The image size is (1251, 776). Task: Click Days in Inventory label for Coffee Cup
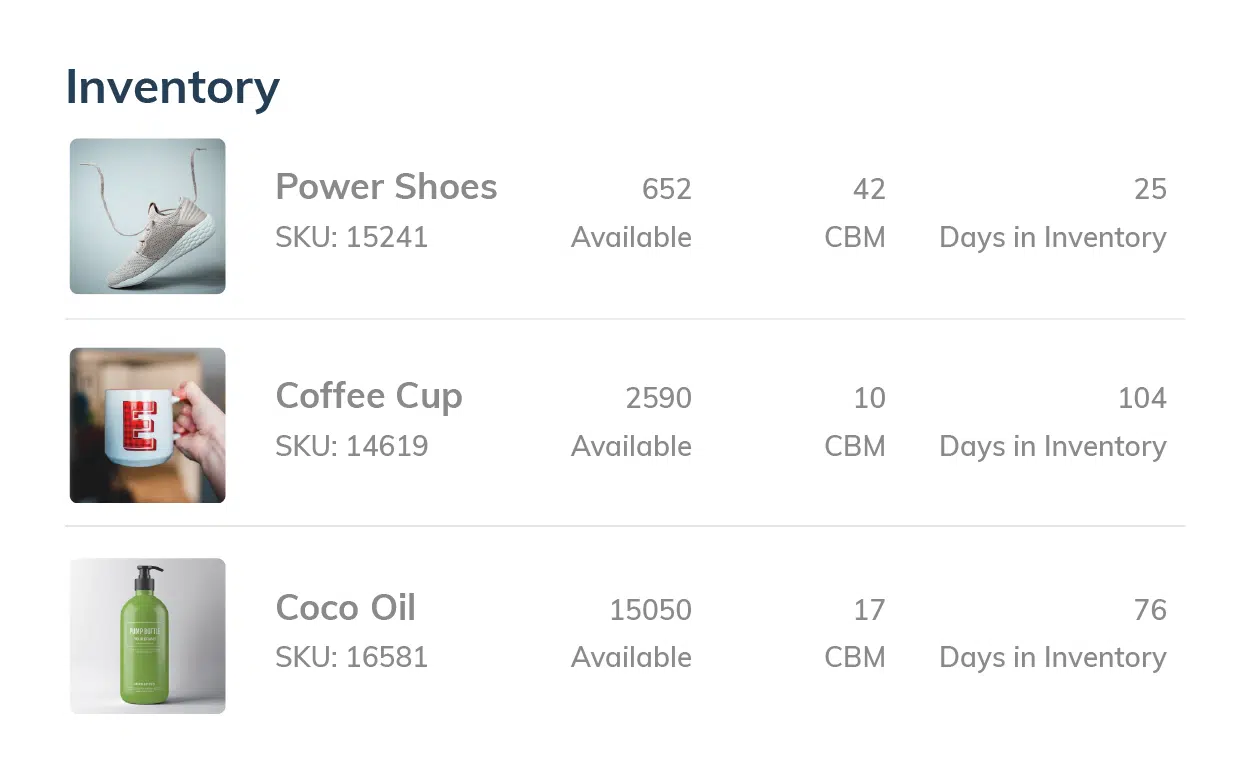click(x=1053, y=447)
